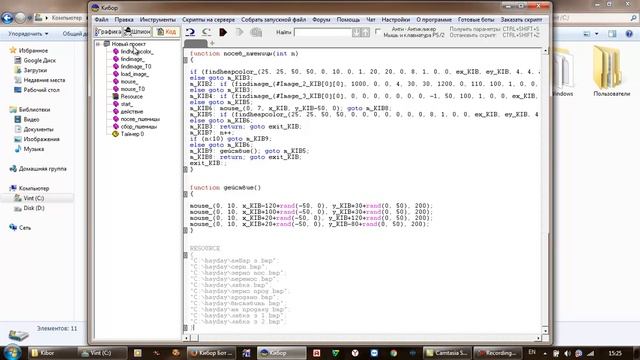The image size is (640, 360).
Task: Select сбор_пшеницы in project tree
Action: pyautogui.click(x=138, y=126)
